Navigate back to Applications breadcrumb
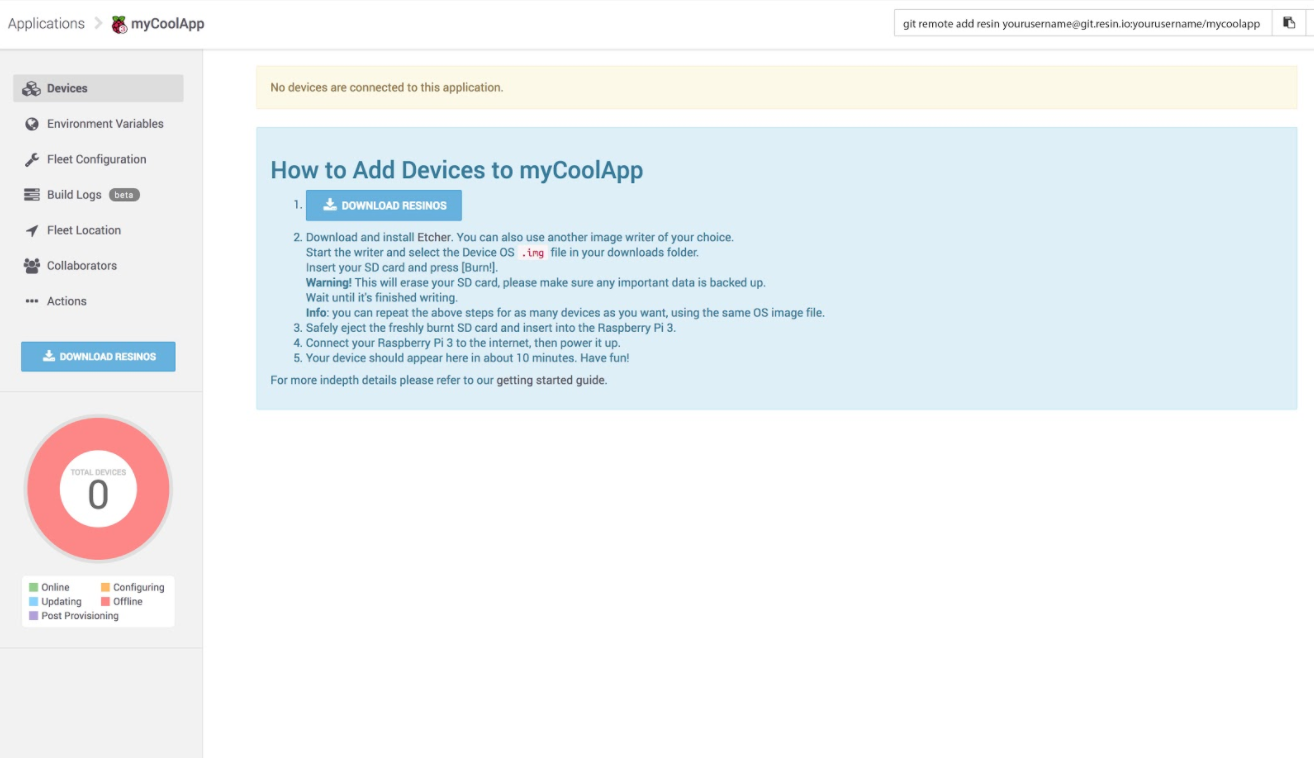 pyautogui.click(x=46, y=24)
